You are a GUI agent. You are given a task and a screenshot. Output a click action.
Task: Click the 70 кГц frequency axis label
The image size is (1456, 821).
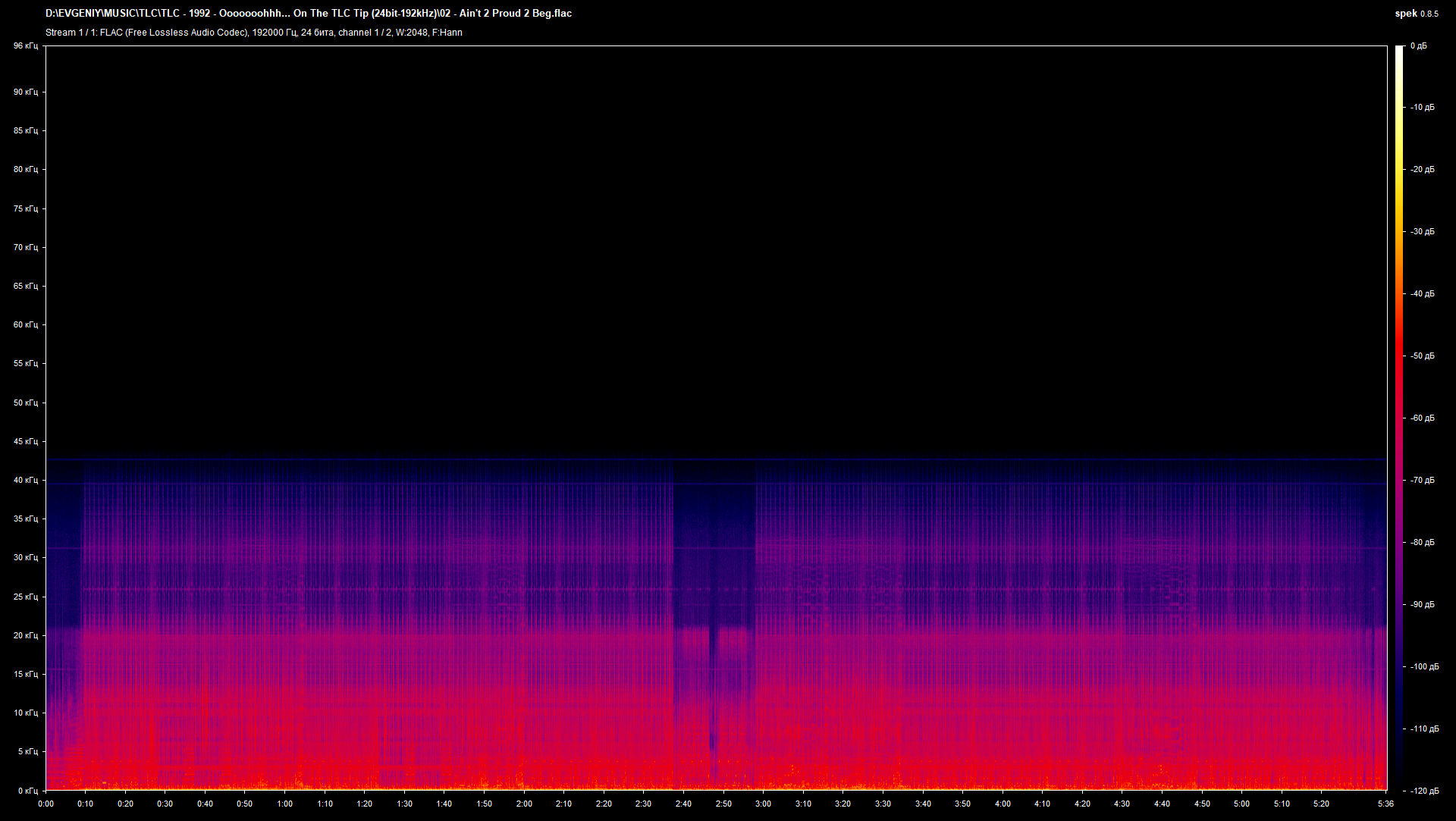[25, 247]
